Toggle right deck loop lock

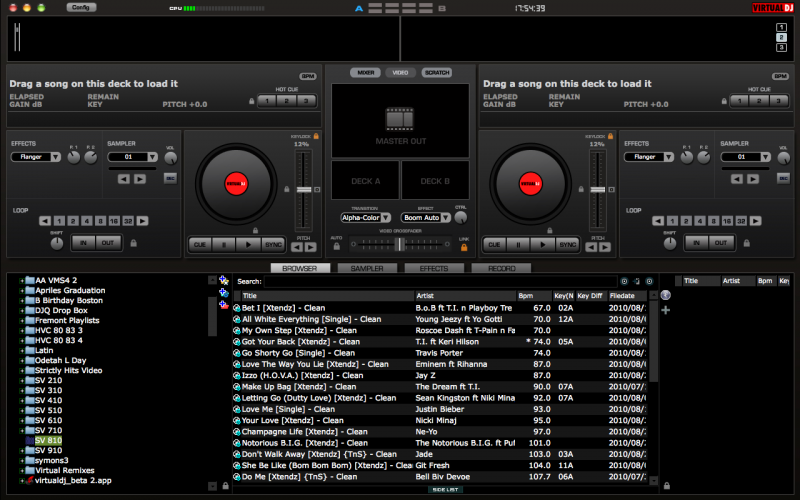(x=746, y=243)
